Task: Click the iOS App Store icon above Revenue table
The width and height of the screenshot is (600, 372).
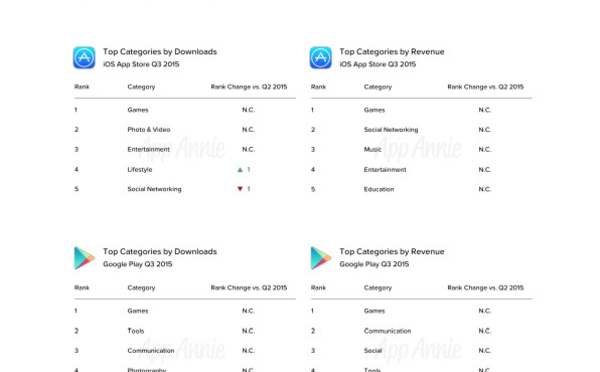Action: (321, 58)
